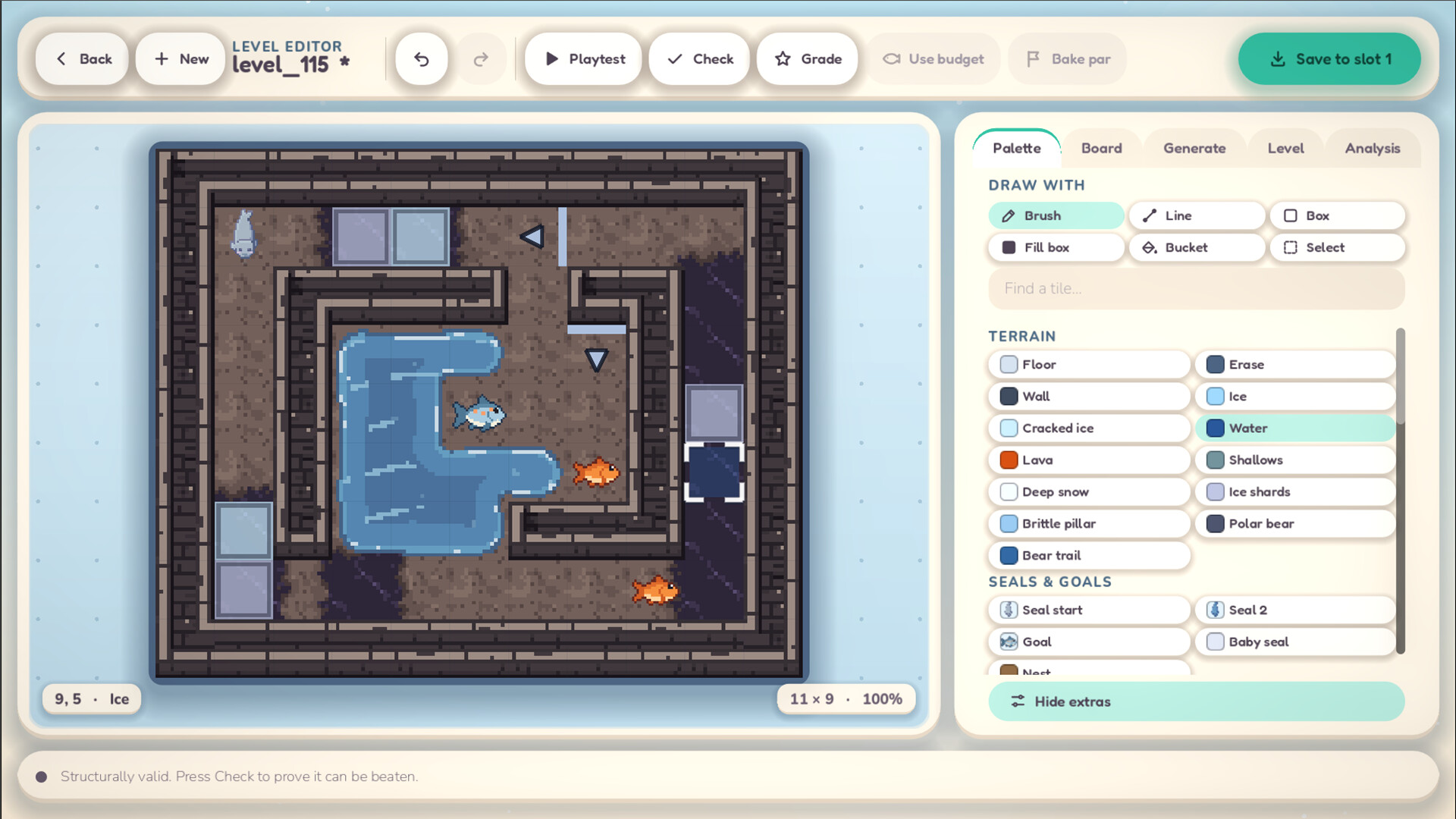Click the terrain palette scrollbar
The width and height of the screenshot is (1456, 819).
coord(1401,490)
